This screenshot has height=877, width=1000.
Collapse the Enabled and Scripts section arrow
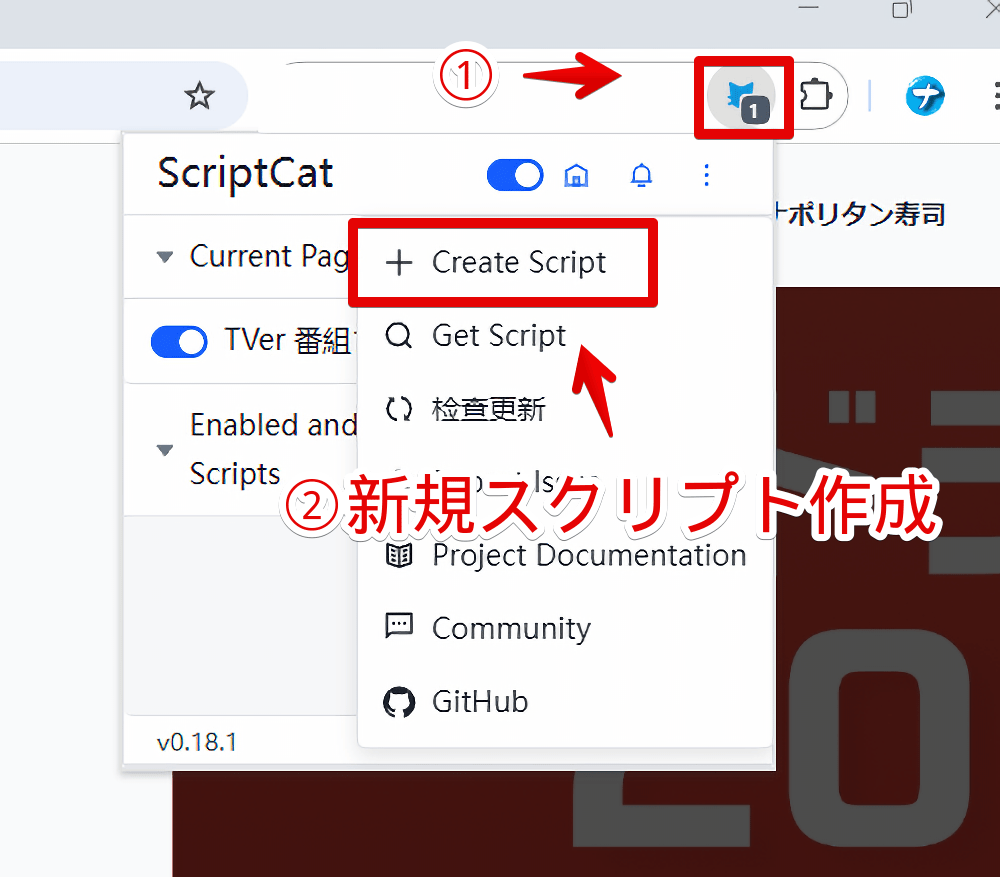point(165,450)
